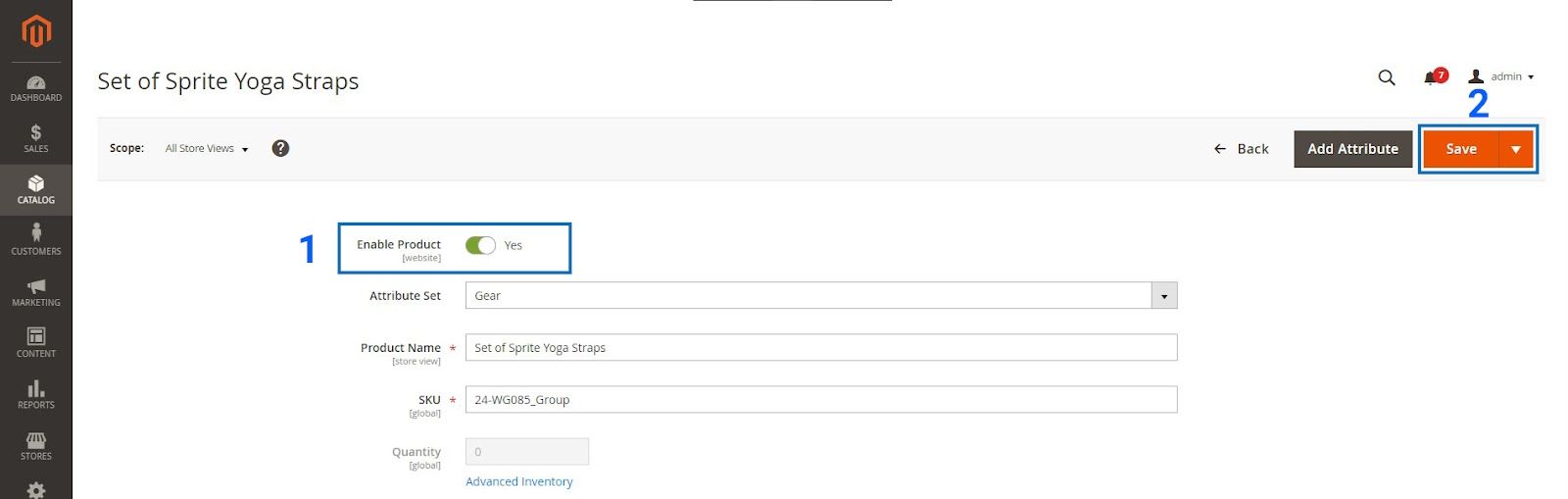Click the Scope label text

126,148
